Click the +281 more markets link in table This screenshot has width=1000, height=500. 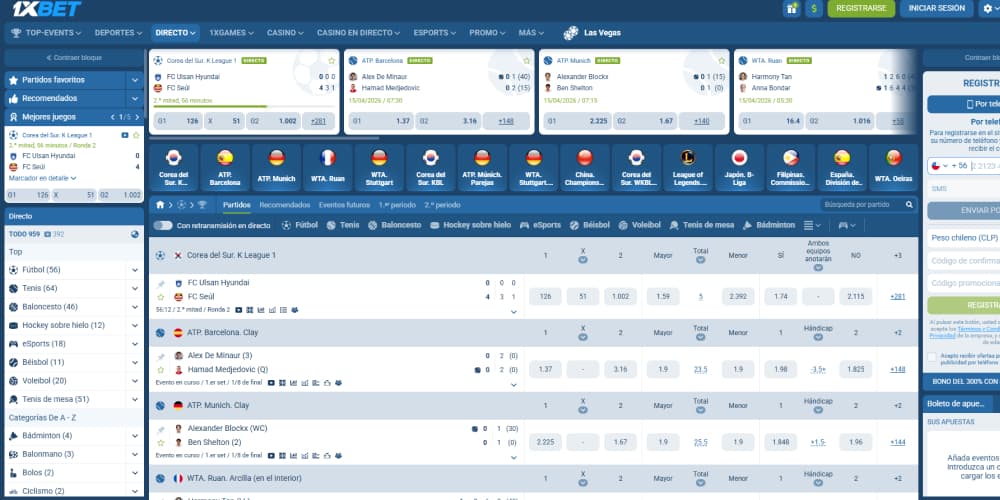897,297
